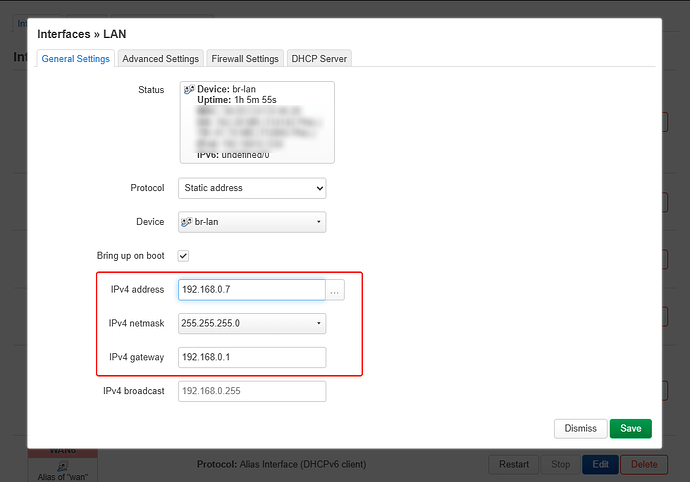The image size is (690, 482).
Task: Open the Protocol dropdown
Action: click(252, 187)
